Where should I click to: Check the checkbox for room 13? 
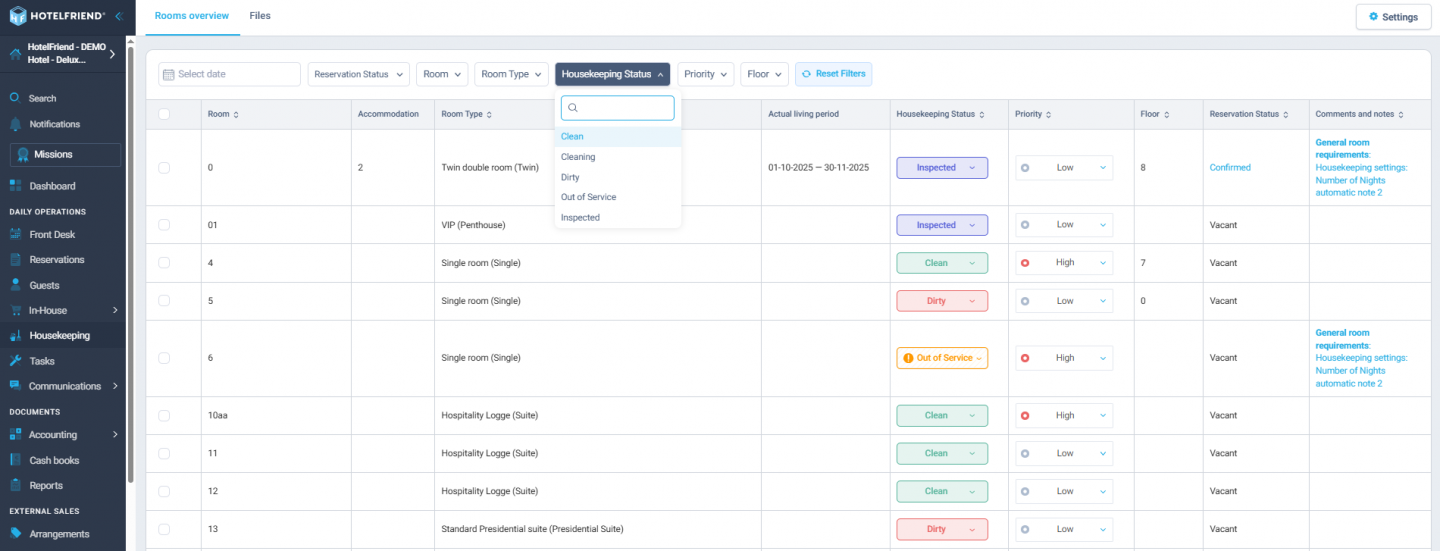pos(164,529)
